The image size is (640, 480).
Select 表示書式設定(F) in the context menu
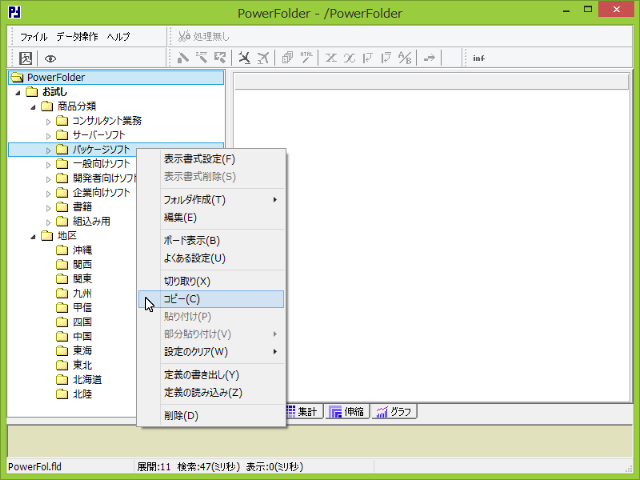(x=211, y=159)
